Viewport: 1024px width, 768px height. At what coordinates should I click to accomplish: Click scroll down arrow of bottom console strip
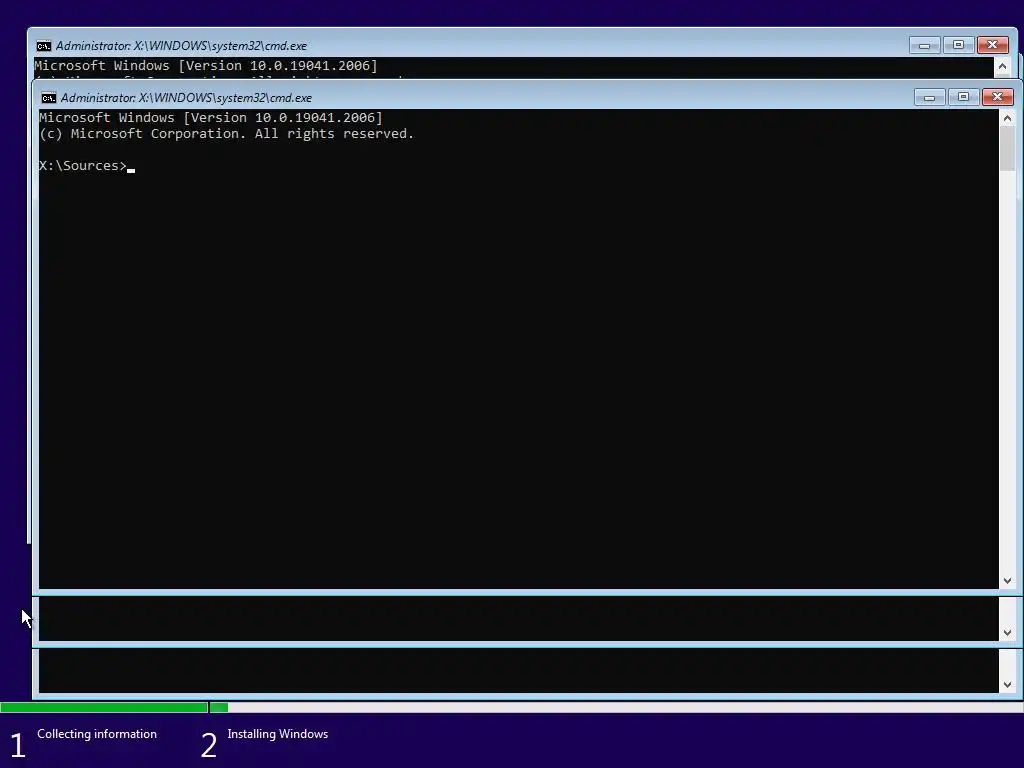click(x=1007, y=685)
